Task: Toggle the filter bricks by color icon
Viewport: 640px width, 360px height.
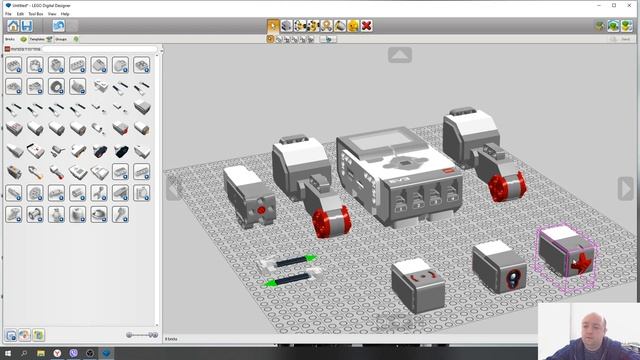Action: 24,336
